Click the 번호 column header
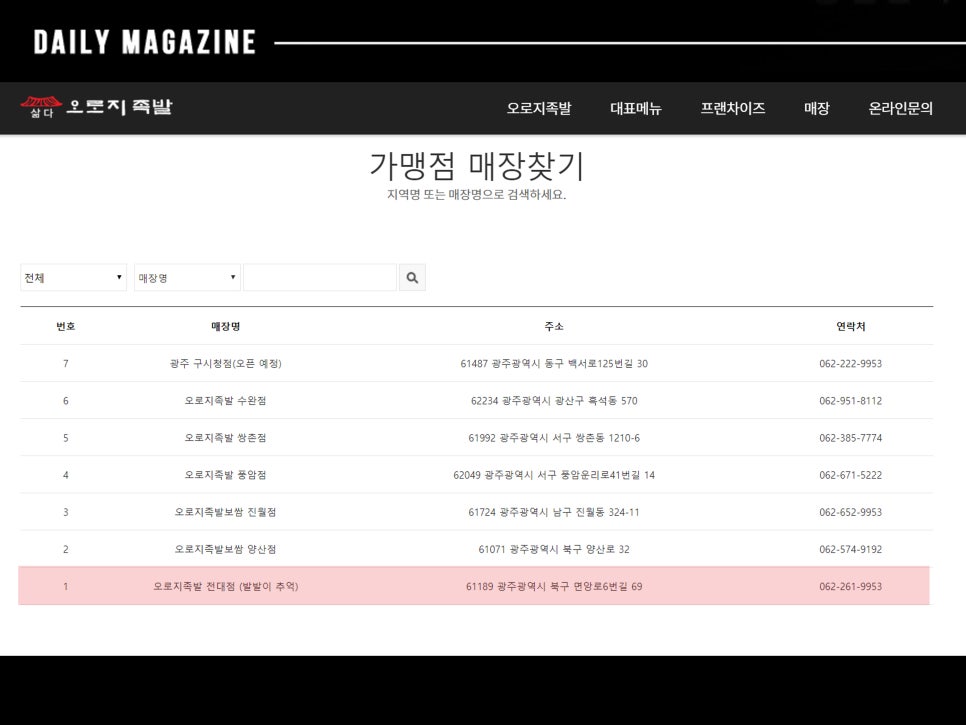The height and width of the screenshot is (725, 966). [x=66, y=326]
